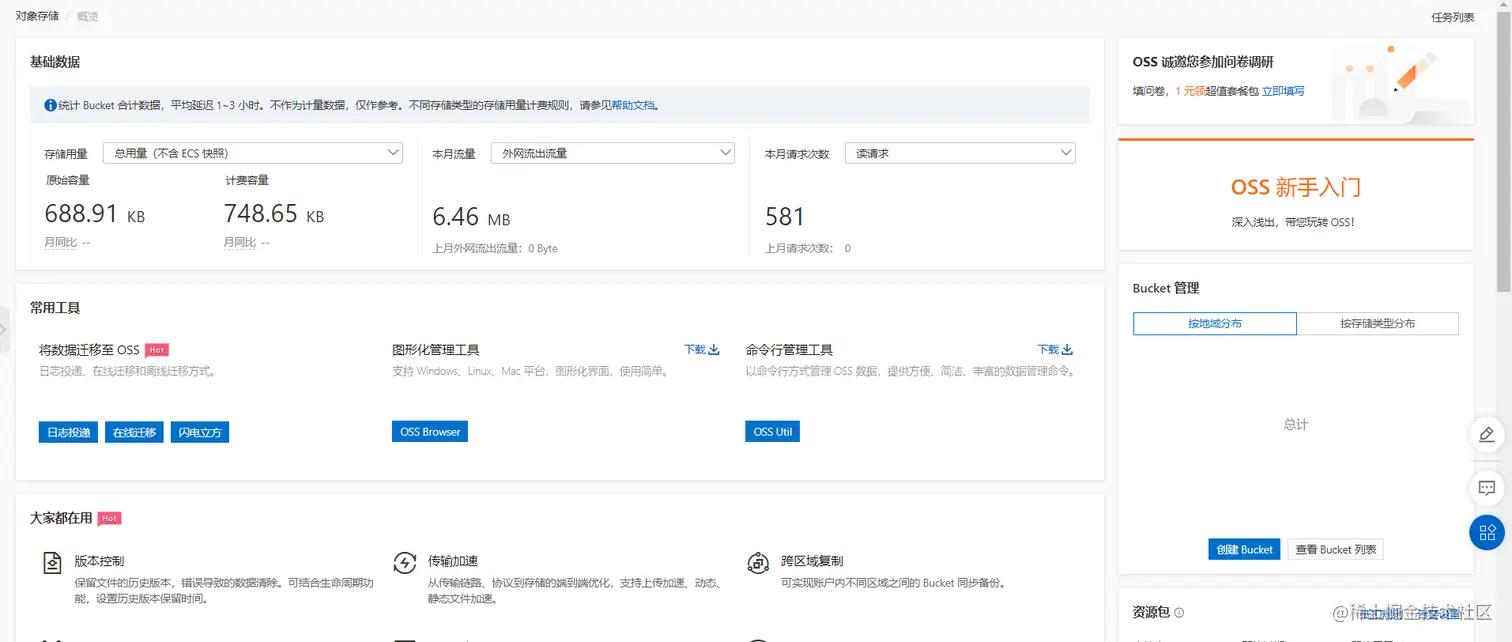The width and height of the screenshot is (1512, 642).
Task: Open the 帮助文档 help link
Action: pos(634,105)
